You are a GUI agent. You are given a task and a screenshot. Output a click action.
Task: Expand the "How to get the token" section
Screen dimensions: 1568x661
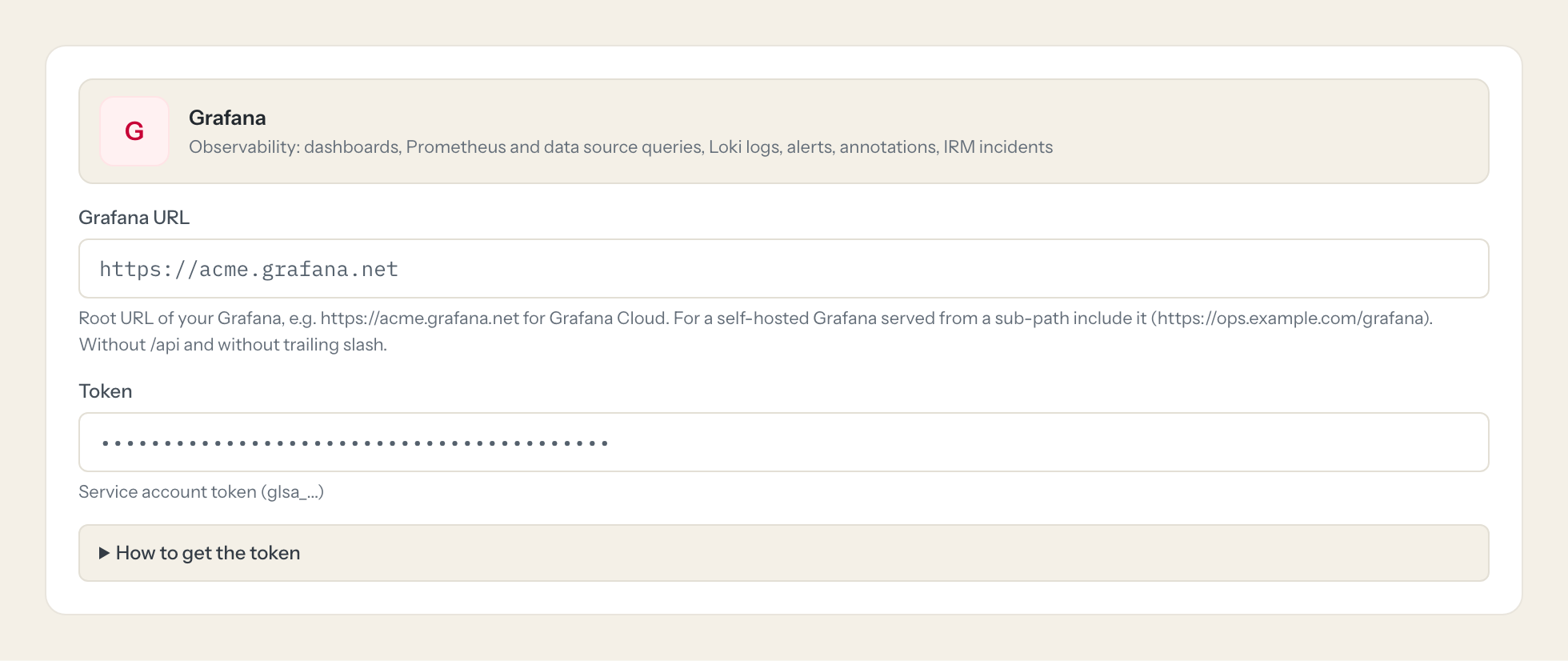(x=783, y=553)
